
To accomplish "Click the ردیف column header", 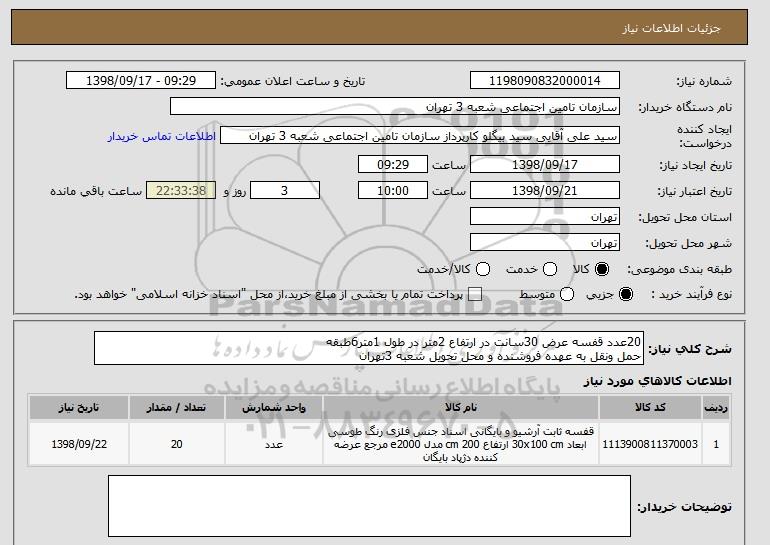I will 716,408.
